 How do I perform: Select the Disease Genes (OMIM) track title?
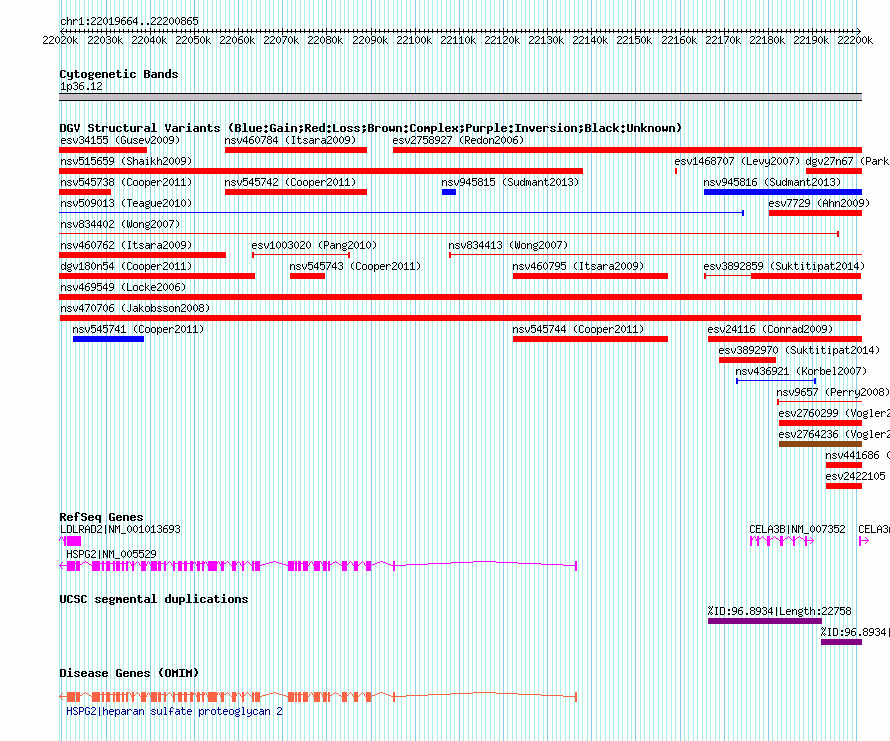[129, 673]
